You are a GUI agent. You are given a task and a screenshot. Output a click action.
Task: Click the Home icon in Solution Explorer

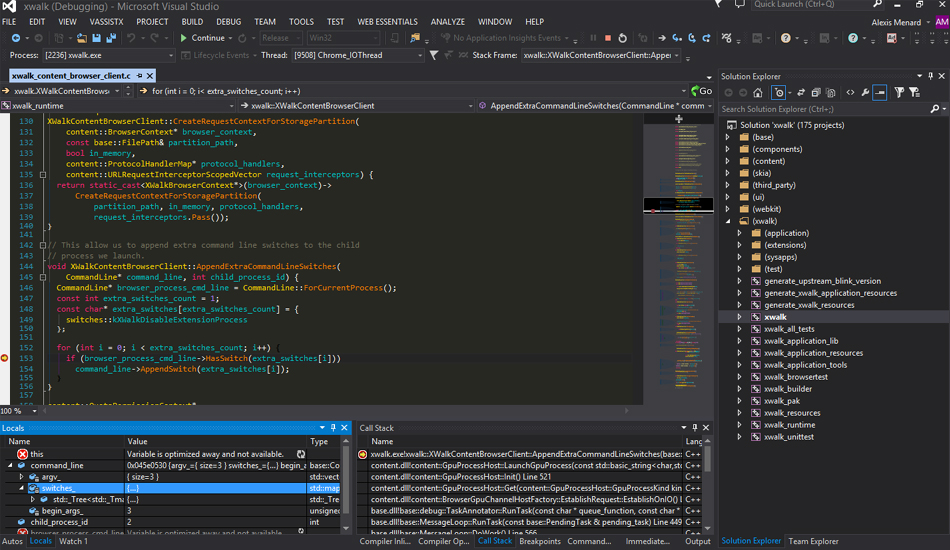(x=757, y=93)
